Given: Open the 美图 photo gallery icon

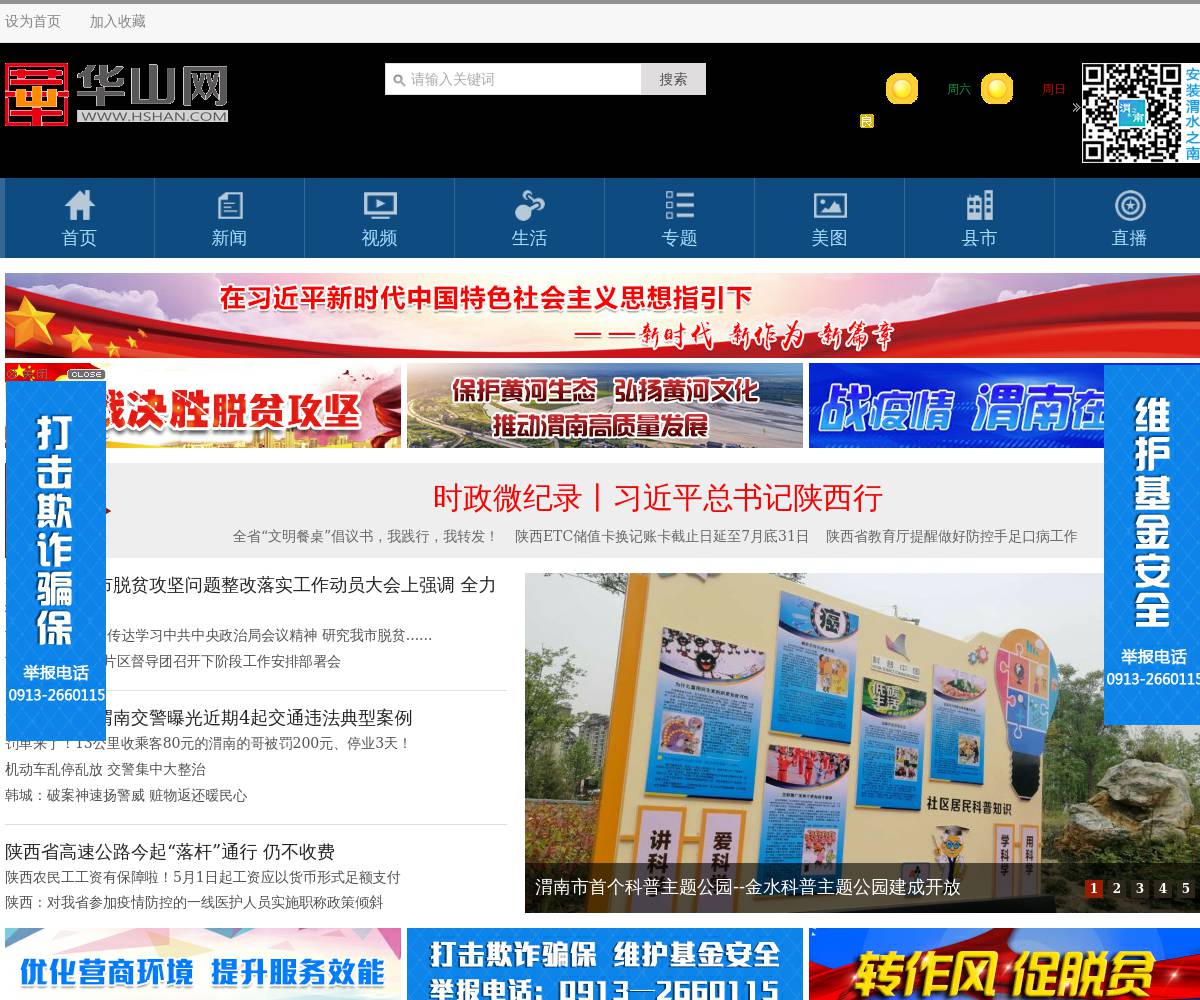Looking at the screenshot, I should point(829,218).
